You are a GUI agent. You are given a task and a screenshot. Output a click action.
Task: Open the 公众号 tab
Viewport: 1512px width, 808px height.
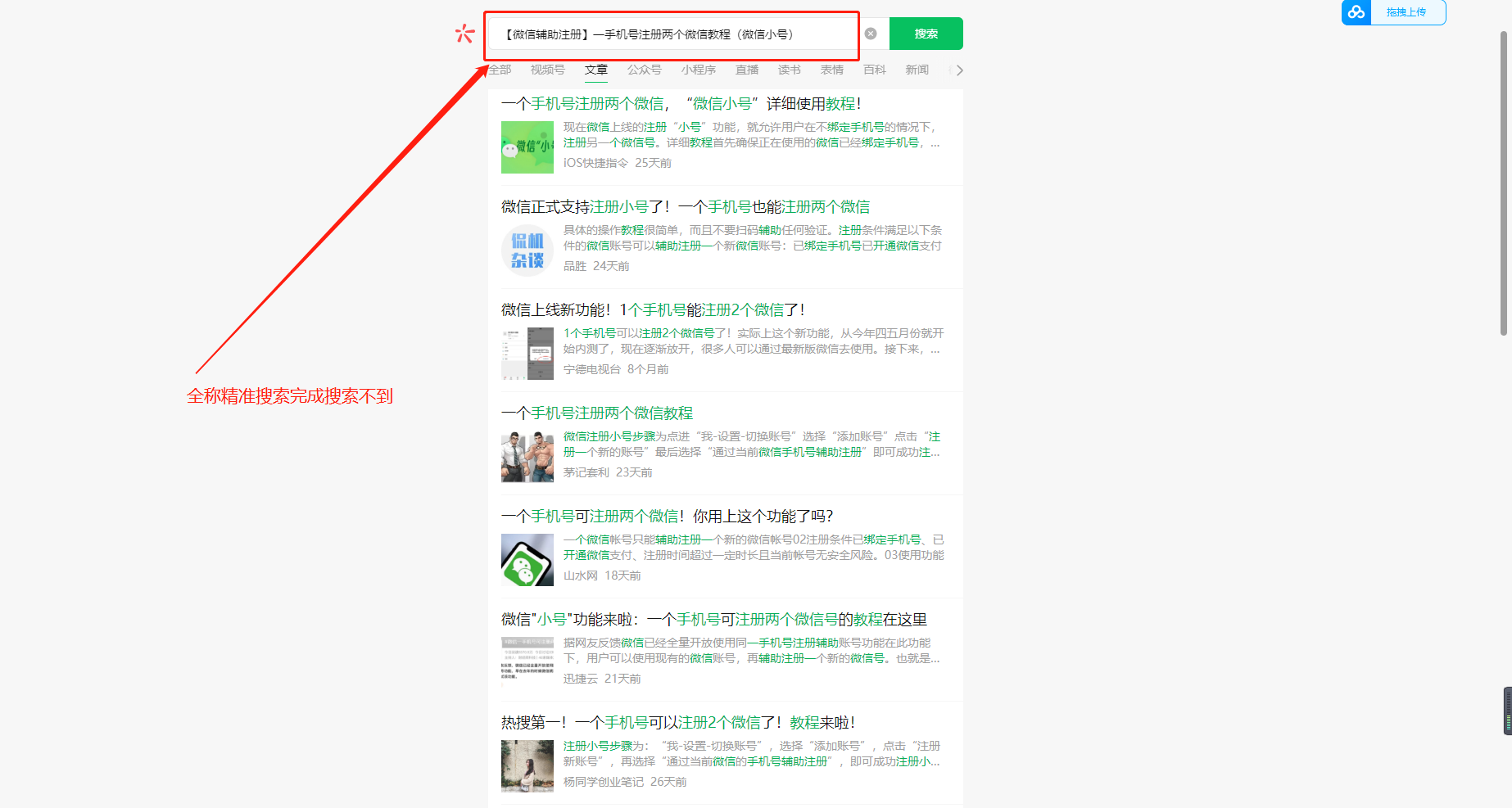(645, 70)
